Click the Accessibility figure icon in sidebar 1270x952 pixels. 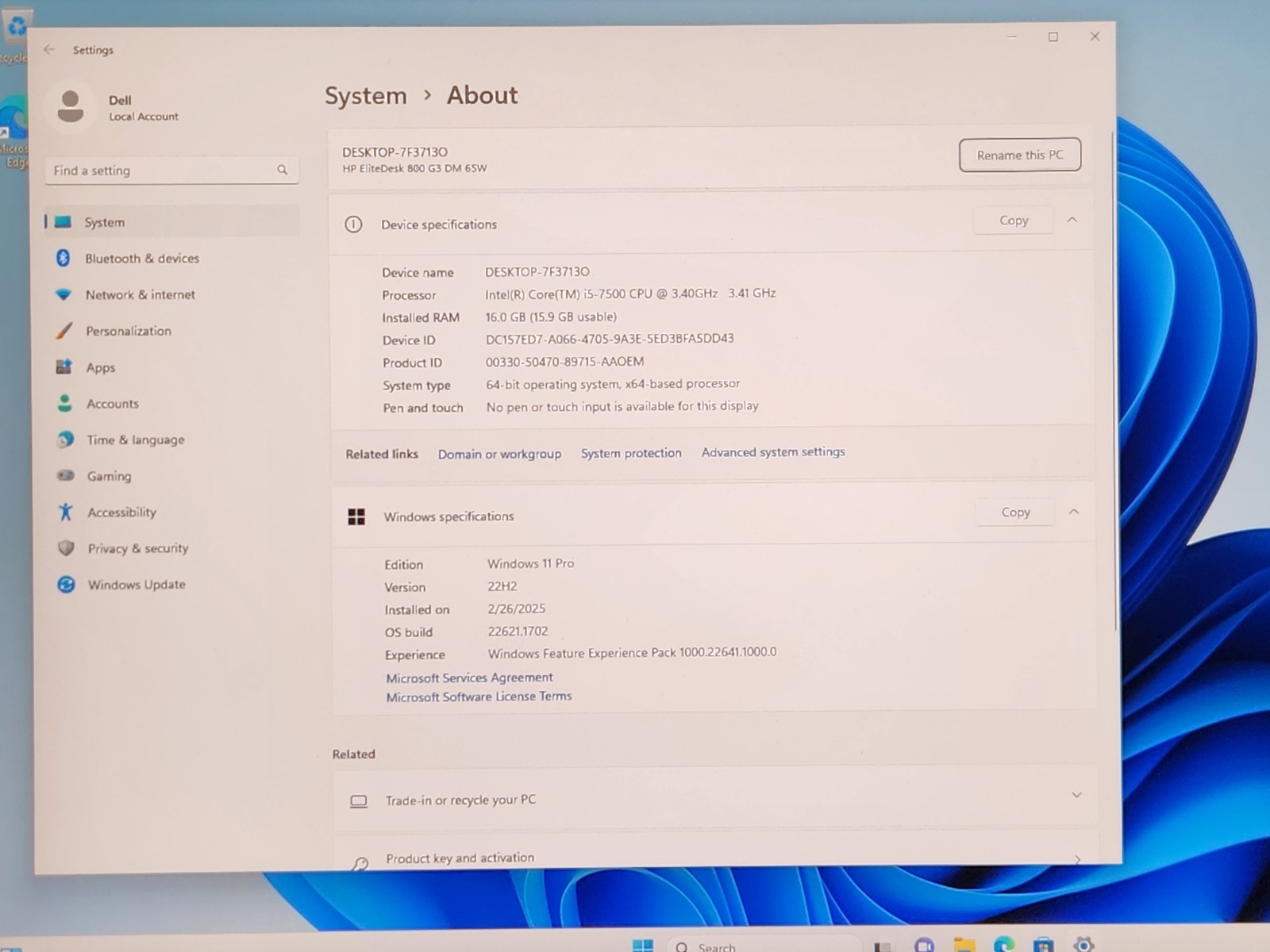click(x=66, y=512)
